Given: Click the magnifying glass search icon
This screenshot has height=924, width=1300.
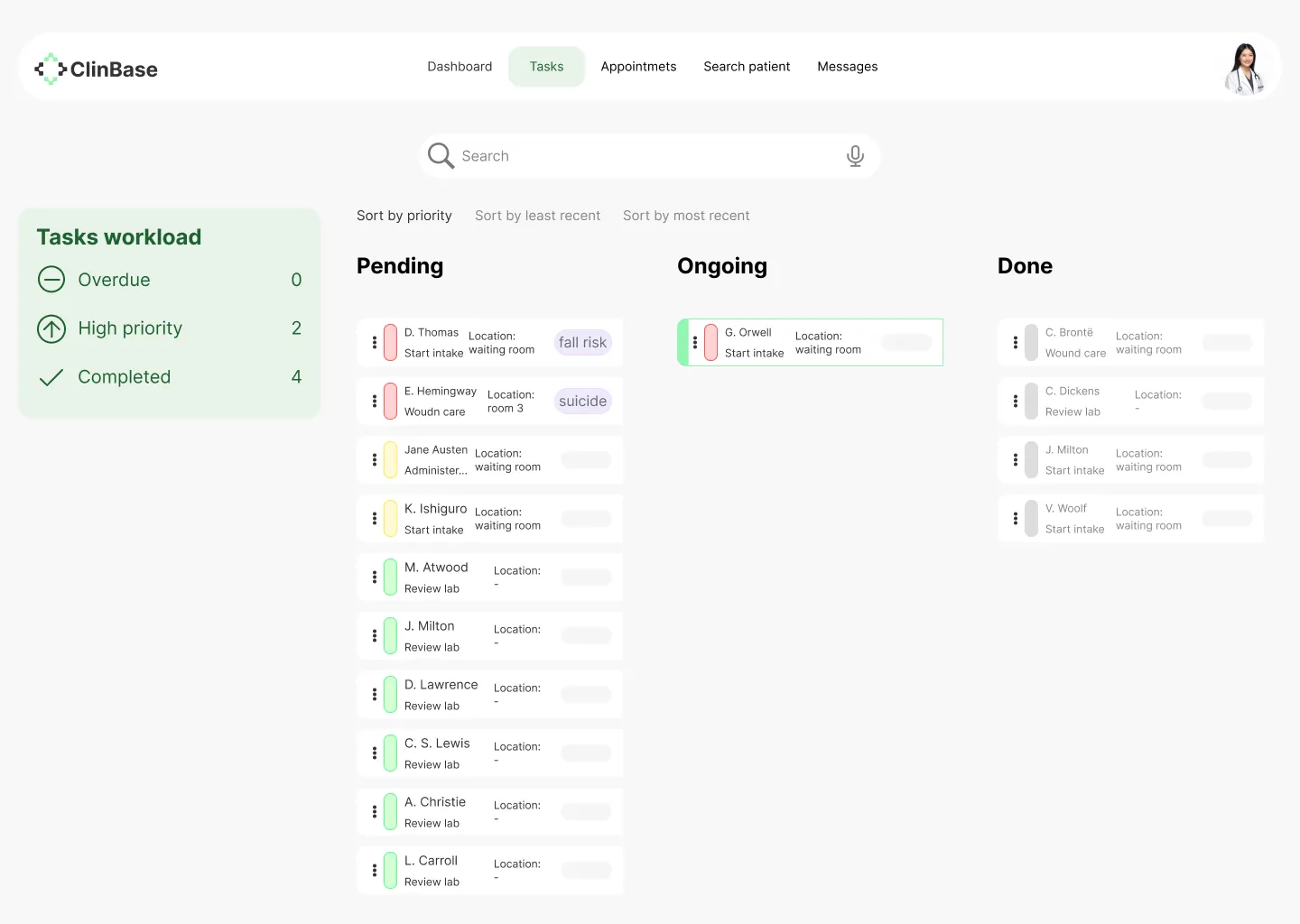Looking at the screenshot, I should 441,156.
